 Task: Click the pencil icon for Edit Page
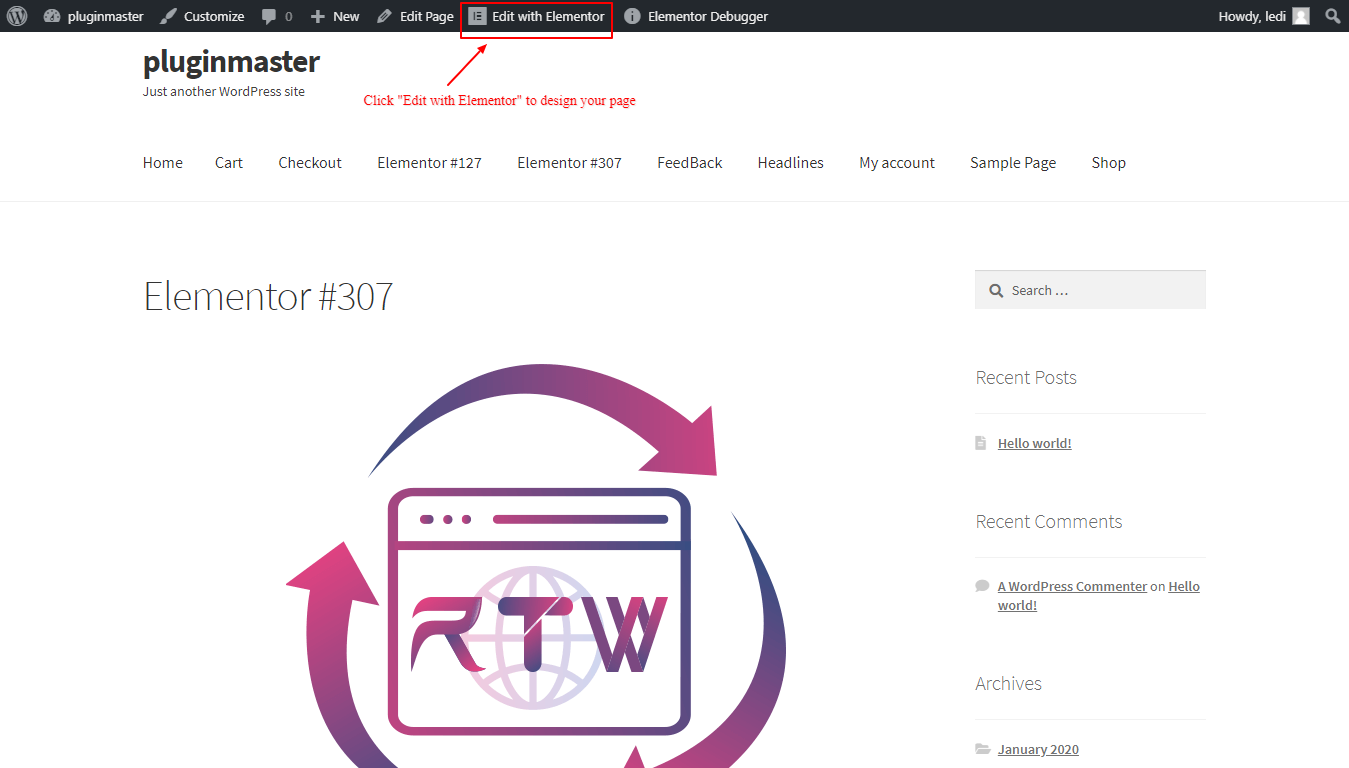point(384,17)
